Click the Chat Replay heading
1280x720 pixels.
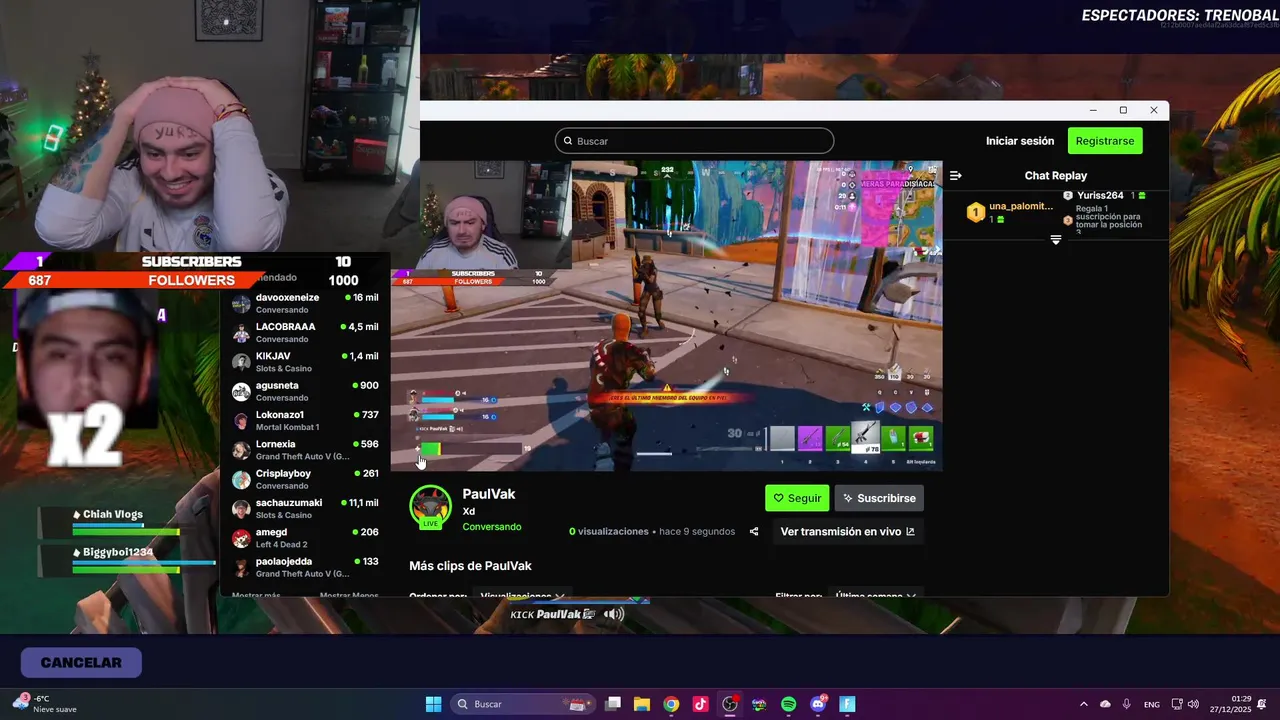click(x=1055, y=175)
